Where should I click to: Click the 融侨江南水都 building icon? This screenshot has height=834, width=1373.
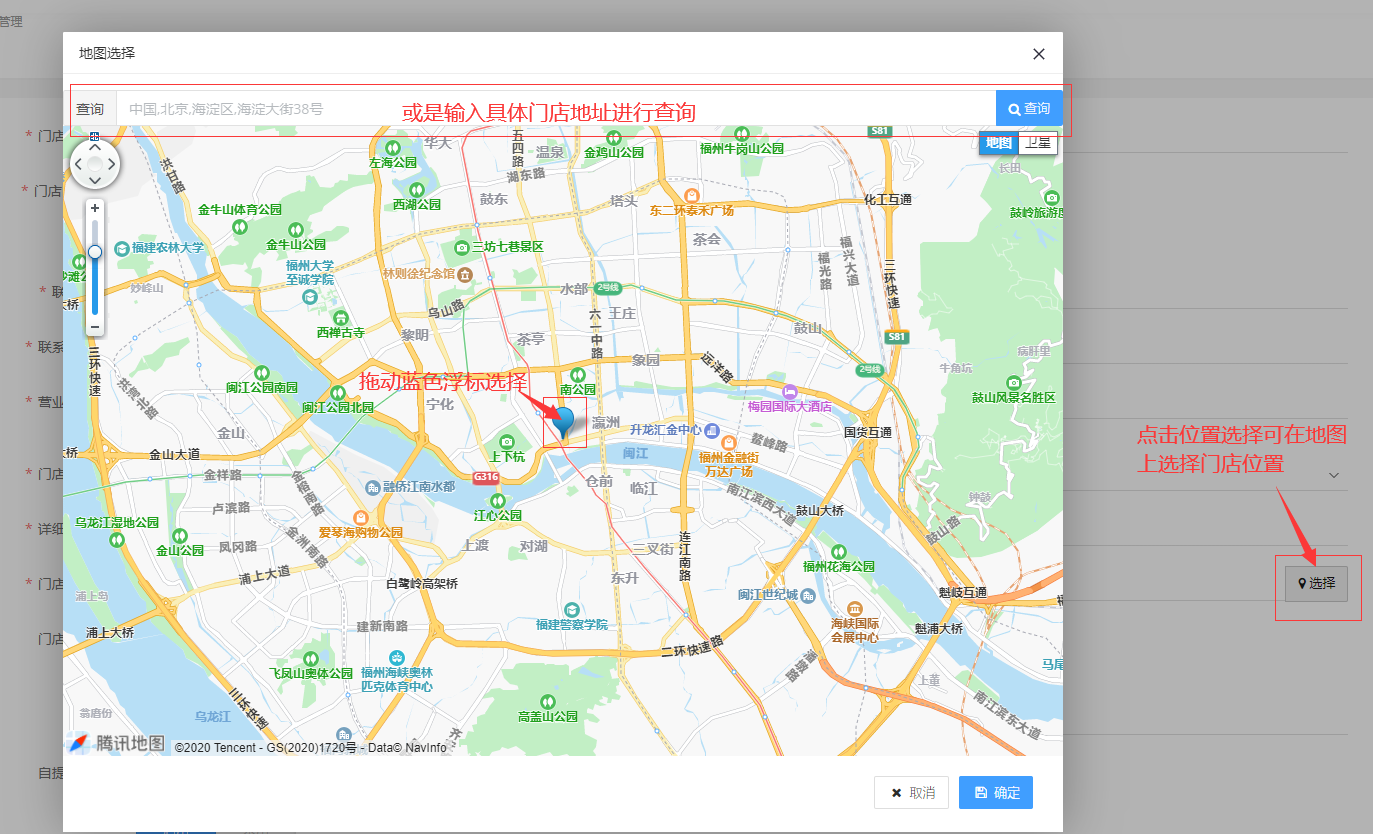[x=373, y=487]
